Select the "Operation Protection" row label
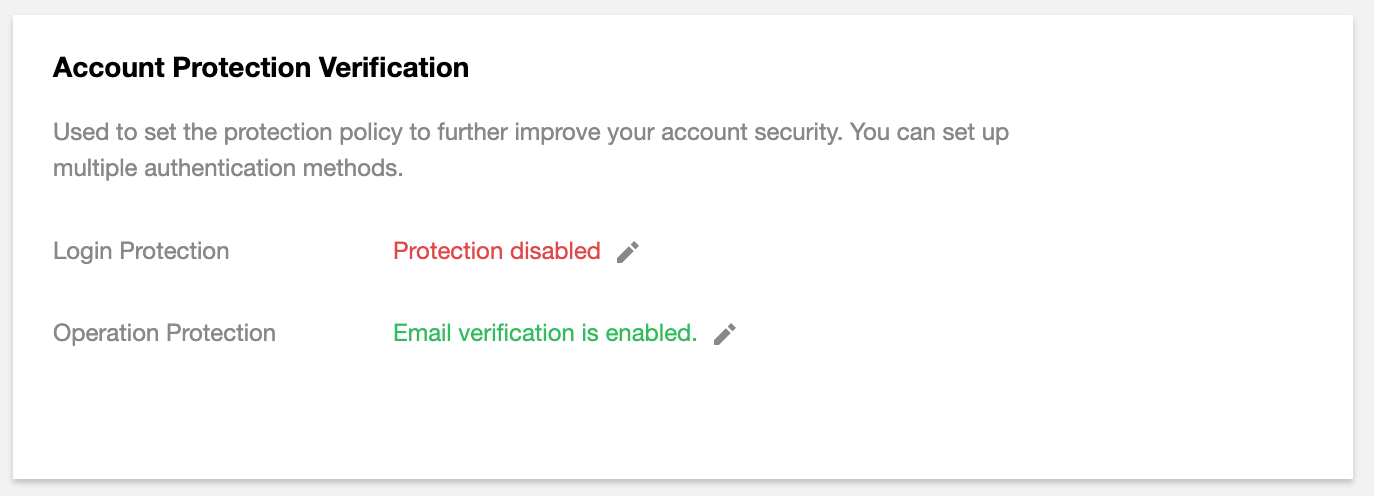The width and height of the screenshot is (1374, 496). coord(164,333)
